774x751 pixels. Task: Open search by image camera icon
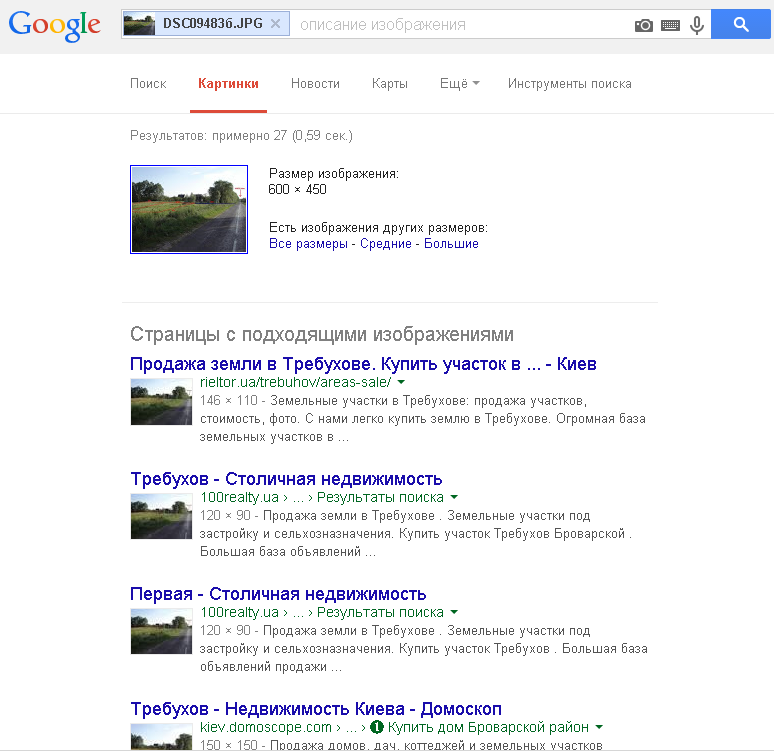point(644,25)
